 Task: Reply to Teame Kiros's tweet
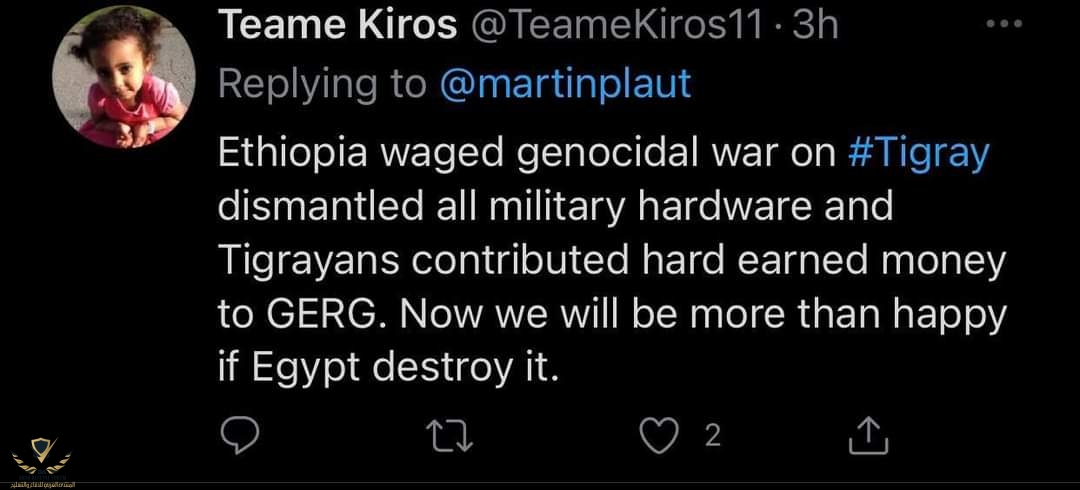pos(239,434)
